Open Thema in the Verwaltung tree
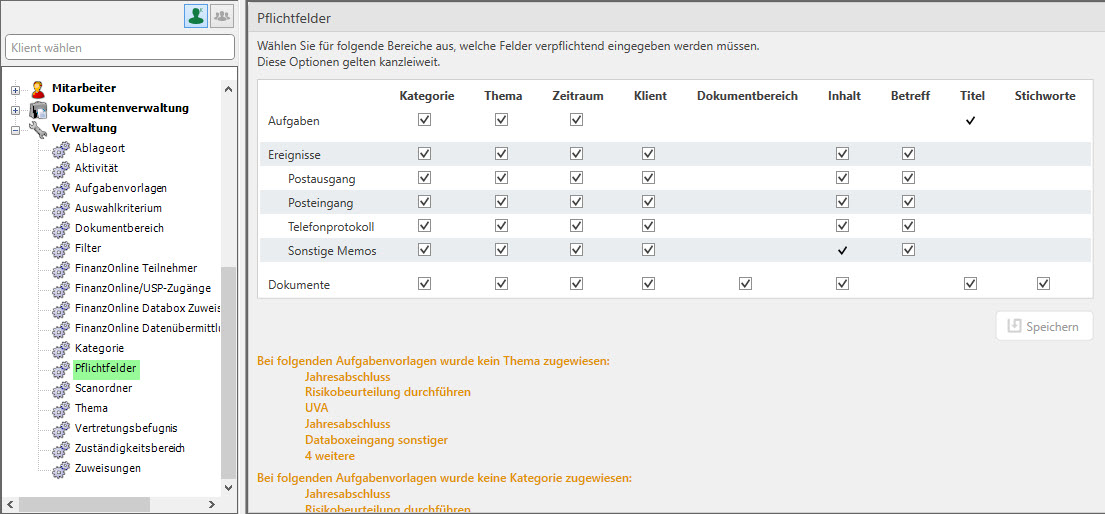1105x514 pixels. 91,408
